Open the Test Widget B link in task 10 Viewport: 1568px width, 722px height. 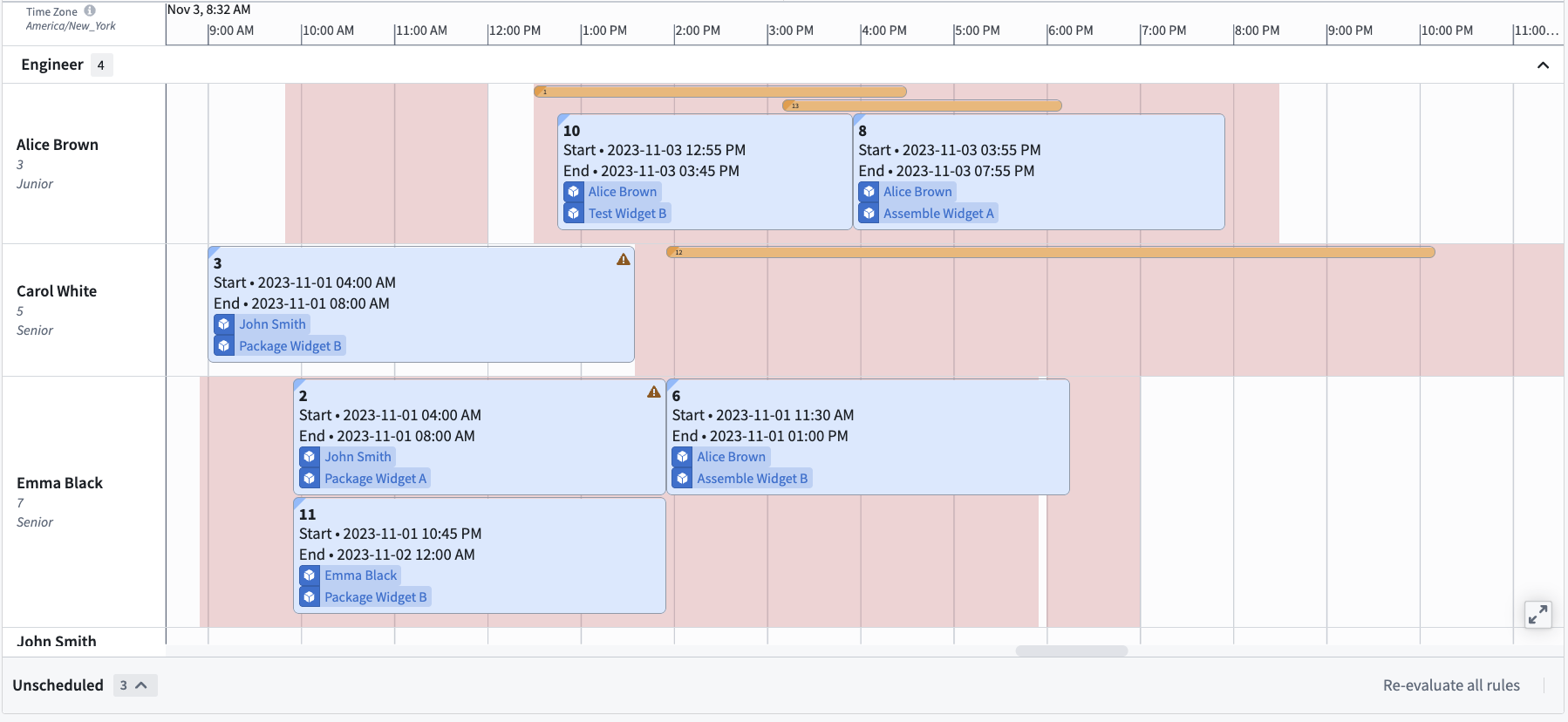[627, 214]
